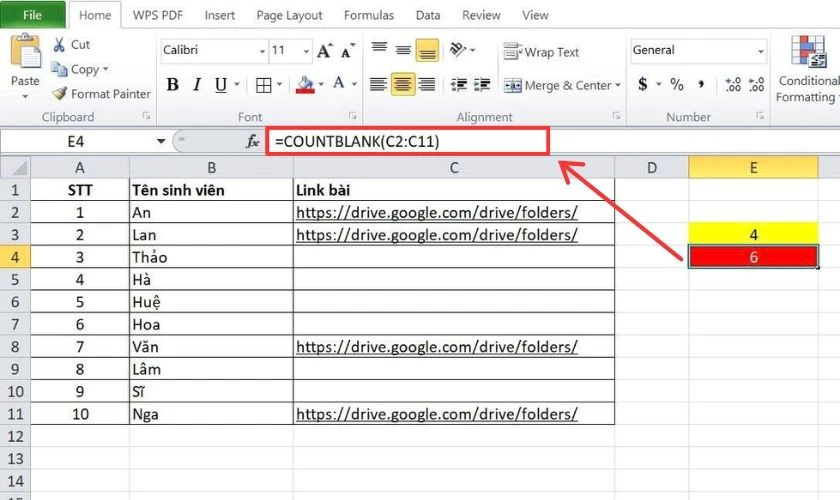This screenshot has height=500, width=840.
Task: Select cell with name Thảo
Action: pos(211,257)
